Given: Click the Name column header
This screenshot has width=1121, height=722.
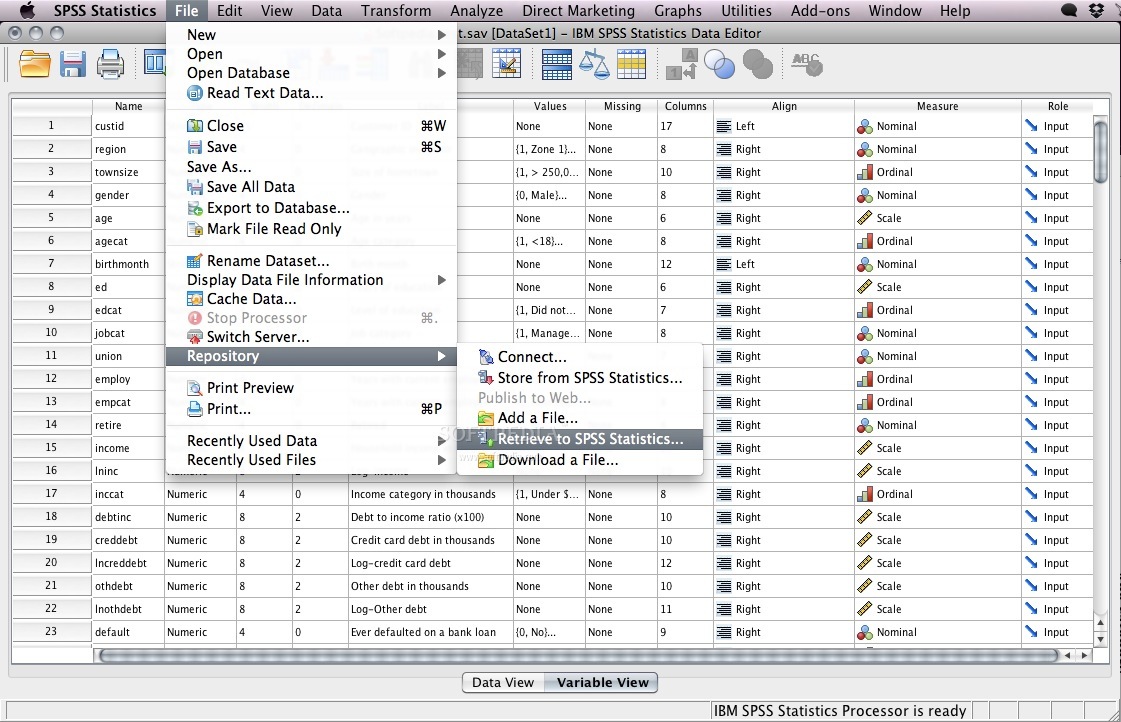Looking at the screenshot, I should 129,106.
